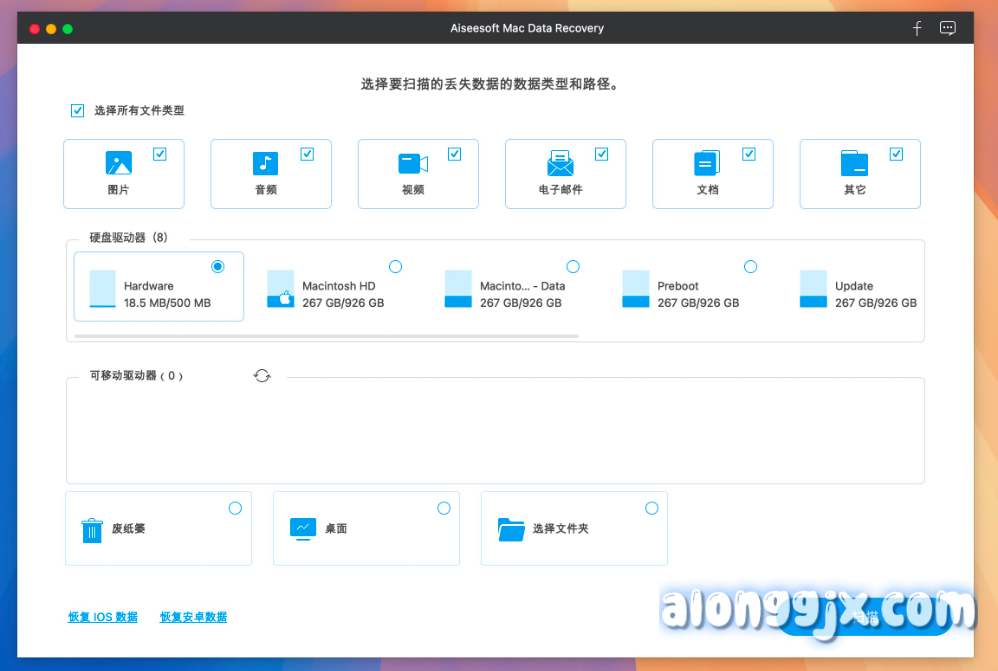The width and height of the screenshot is (998, 671).
Task: Open the 恢复 iOS 数据 link
Action: click(103, 617)
